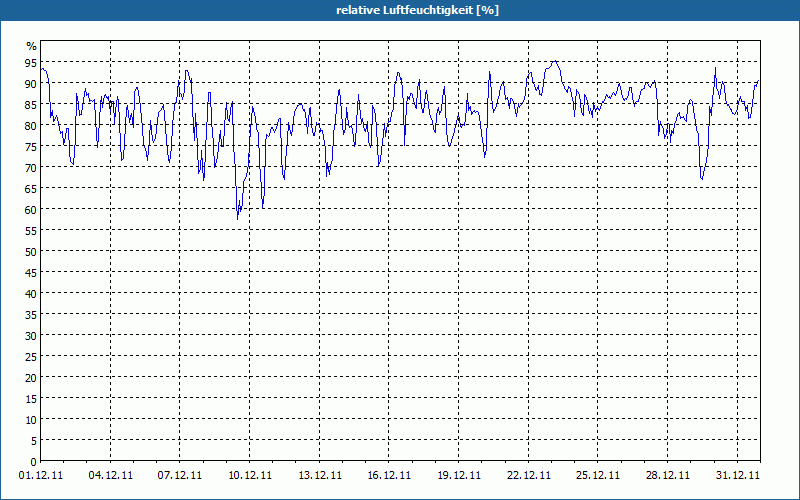Click the 95 y-axis value
The height and width of the screenshot is (500, 800).
[31, 63]
